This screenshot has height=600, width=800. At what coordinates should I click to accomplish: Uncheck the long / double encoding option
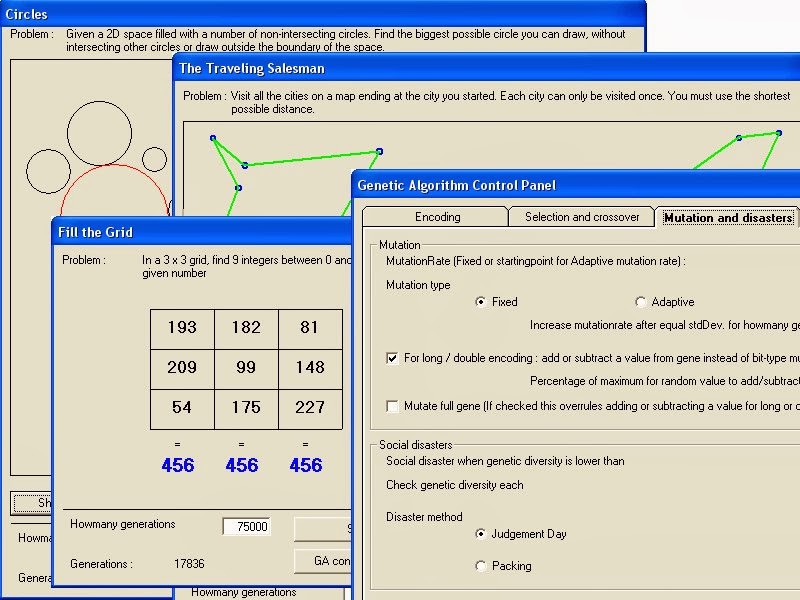392,357
